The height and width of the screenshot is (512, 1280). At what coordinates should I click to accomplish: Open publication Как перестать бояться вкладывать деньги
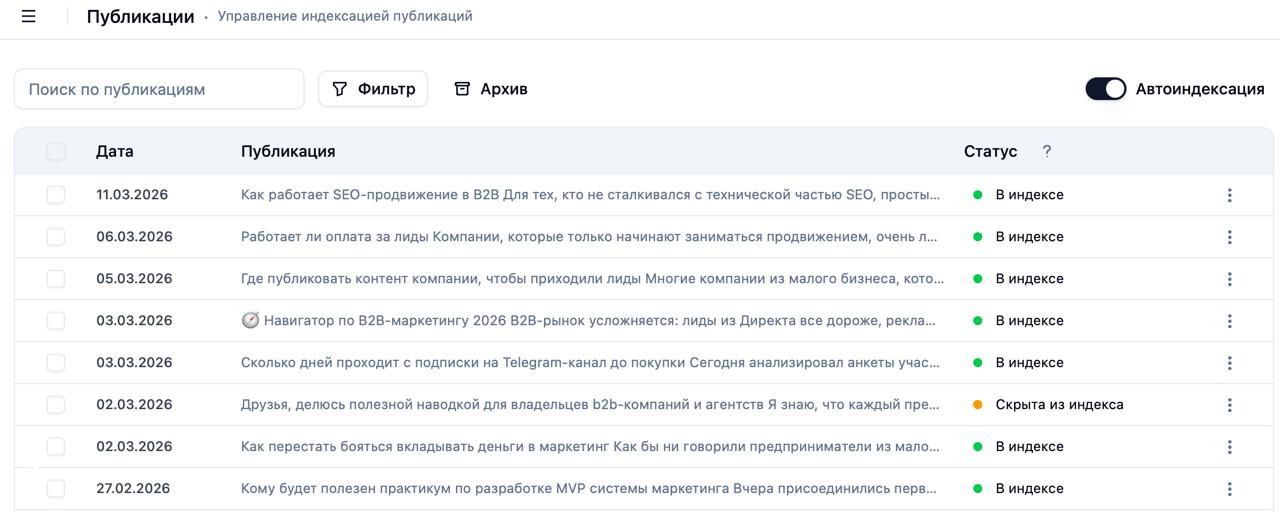tap(590, 447)
